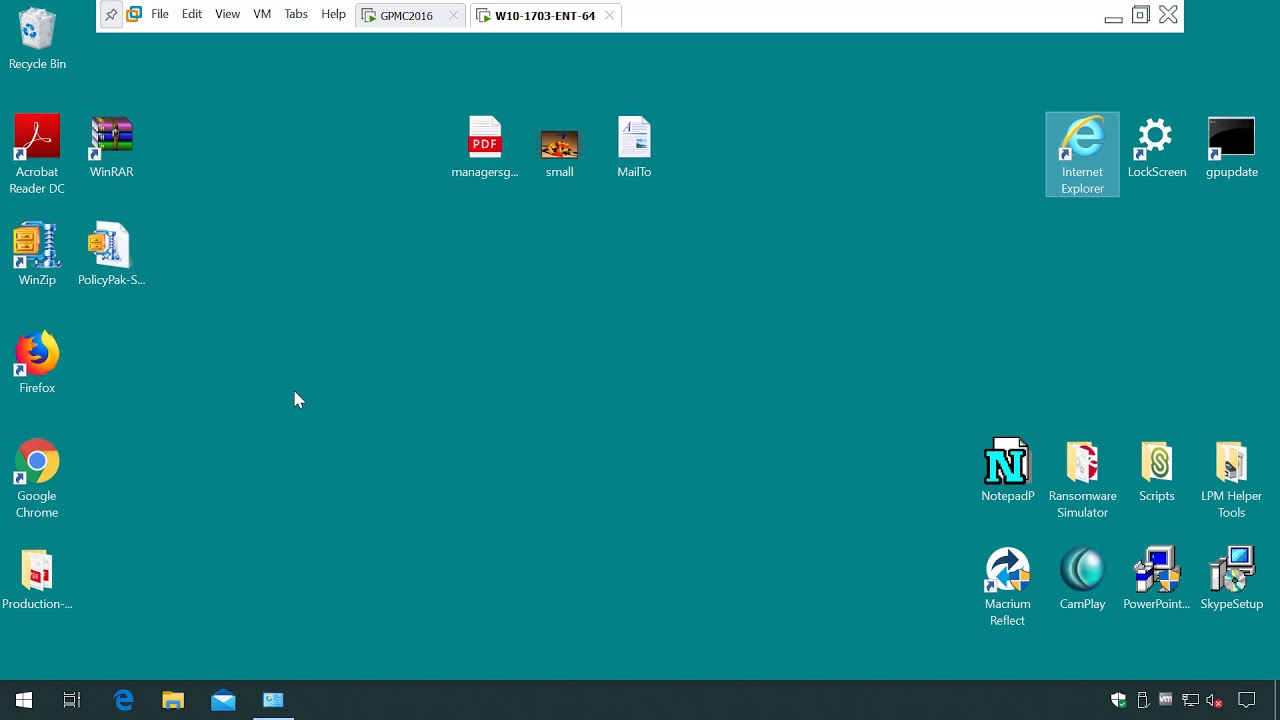The image size is (1280, 720).
Task: Select the LPM Helper Tools folder
Action: point(1231,479)
